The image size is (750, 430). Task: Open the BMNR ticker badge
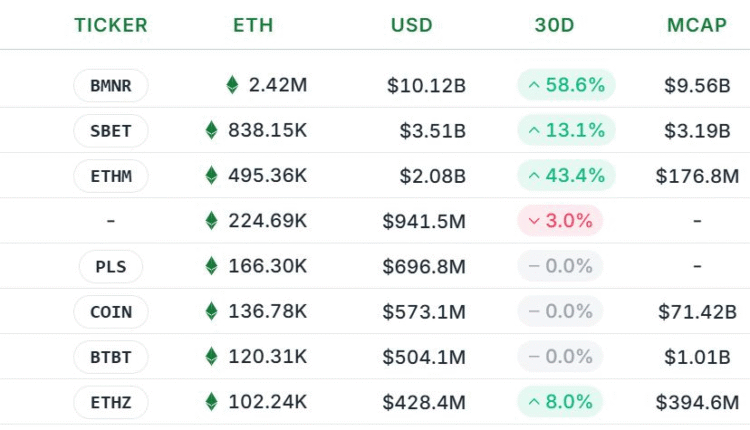[x=110, y=85]
